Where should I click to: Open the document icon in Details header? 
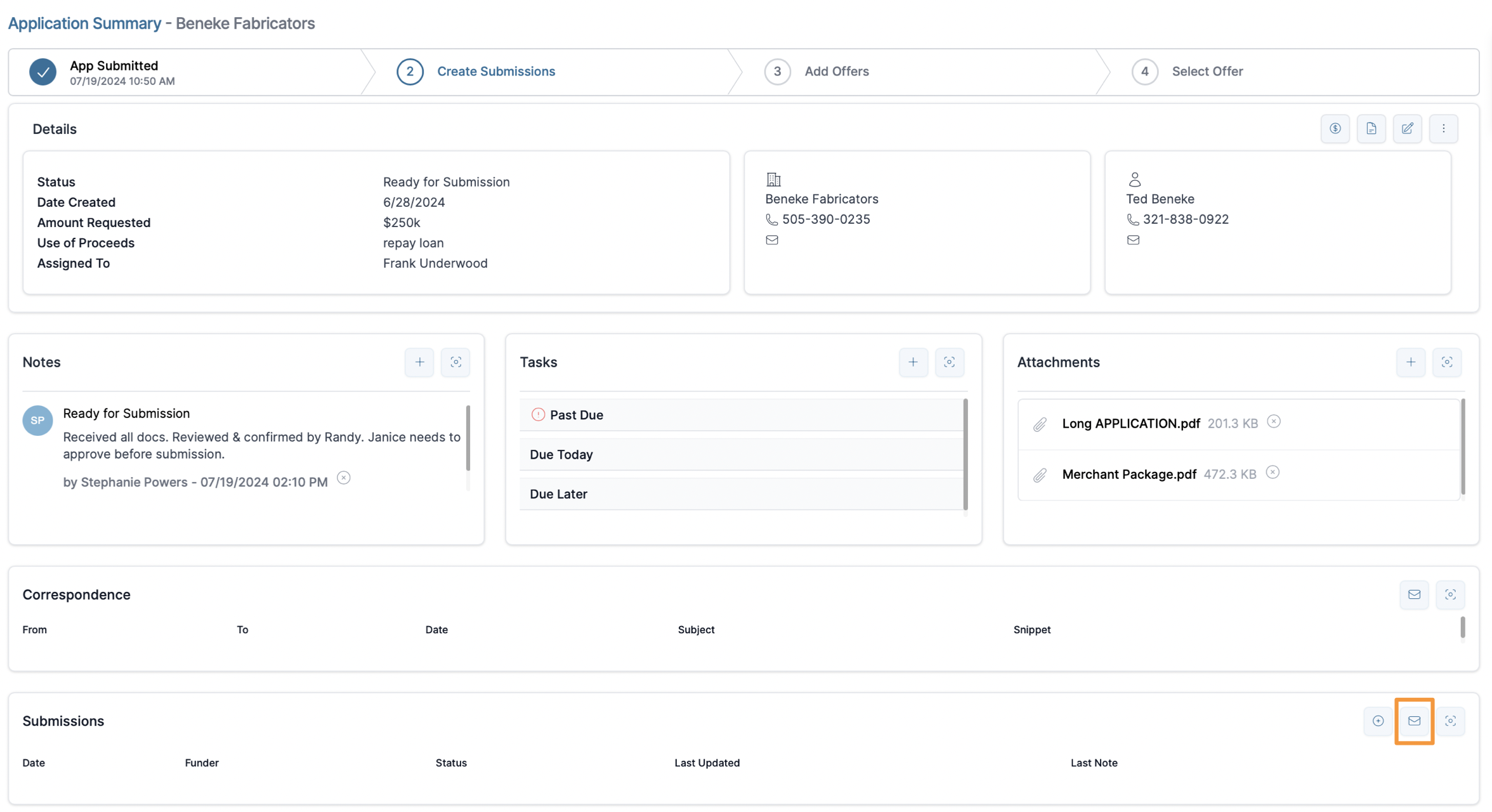coord(1371,129)
